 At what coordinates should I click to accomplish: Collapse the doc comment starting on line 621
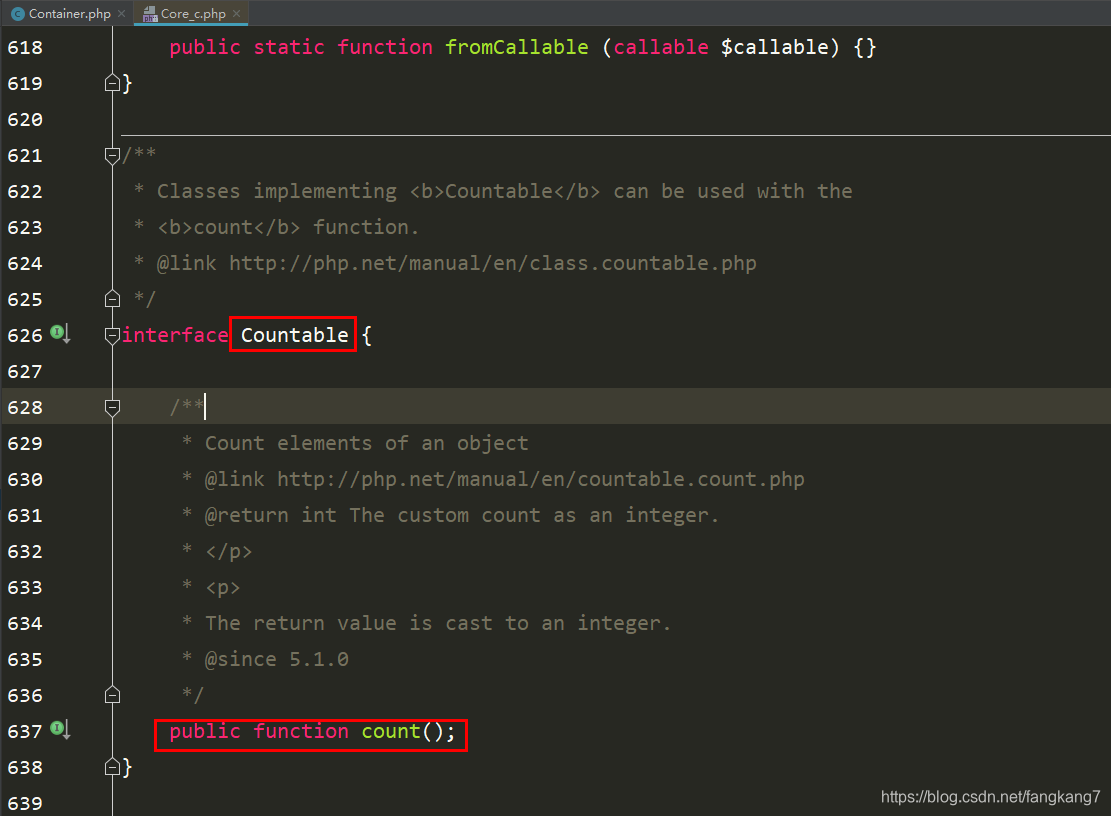(x=112, y=156)
